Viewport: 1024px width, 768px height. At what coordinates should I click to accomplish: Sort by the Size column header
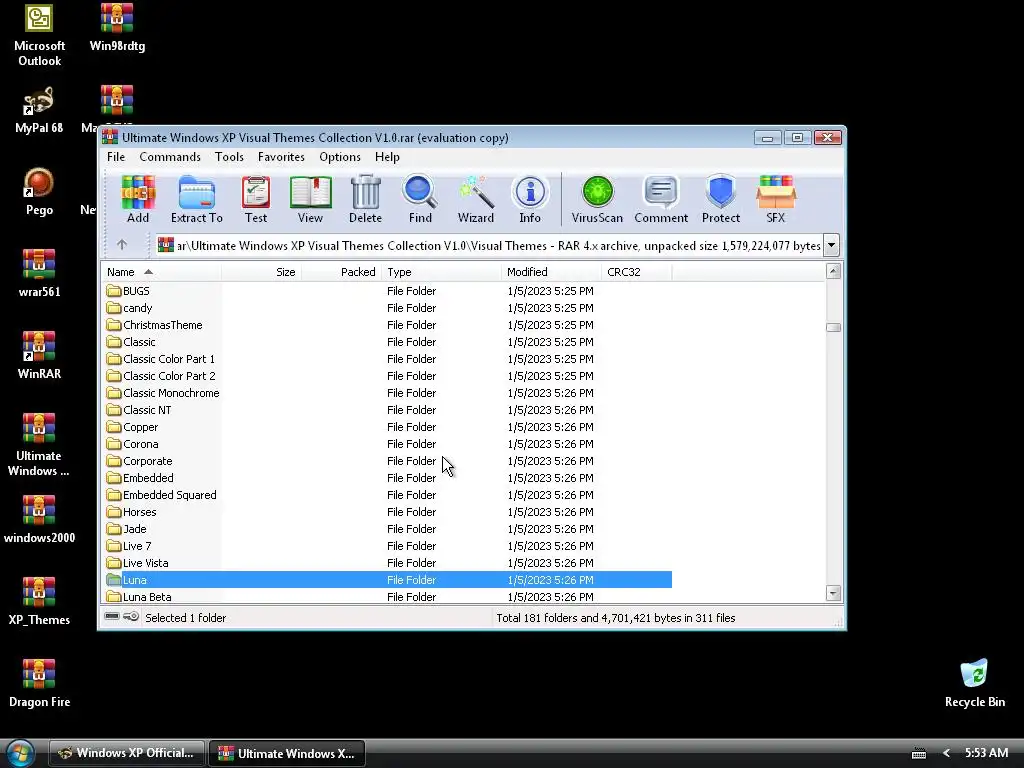261,272
